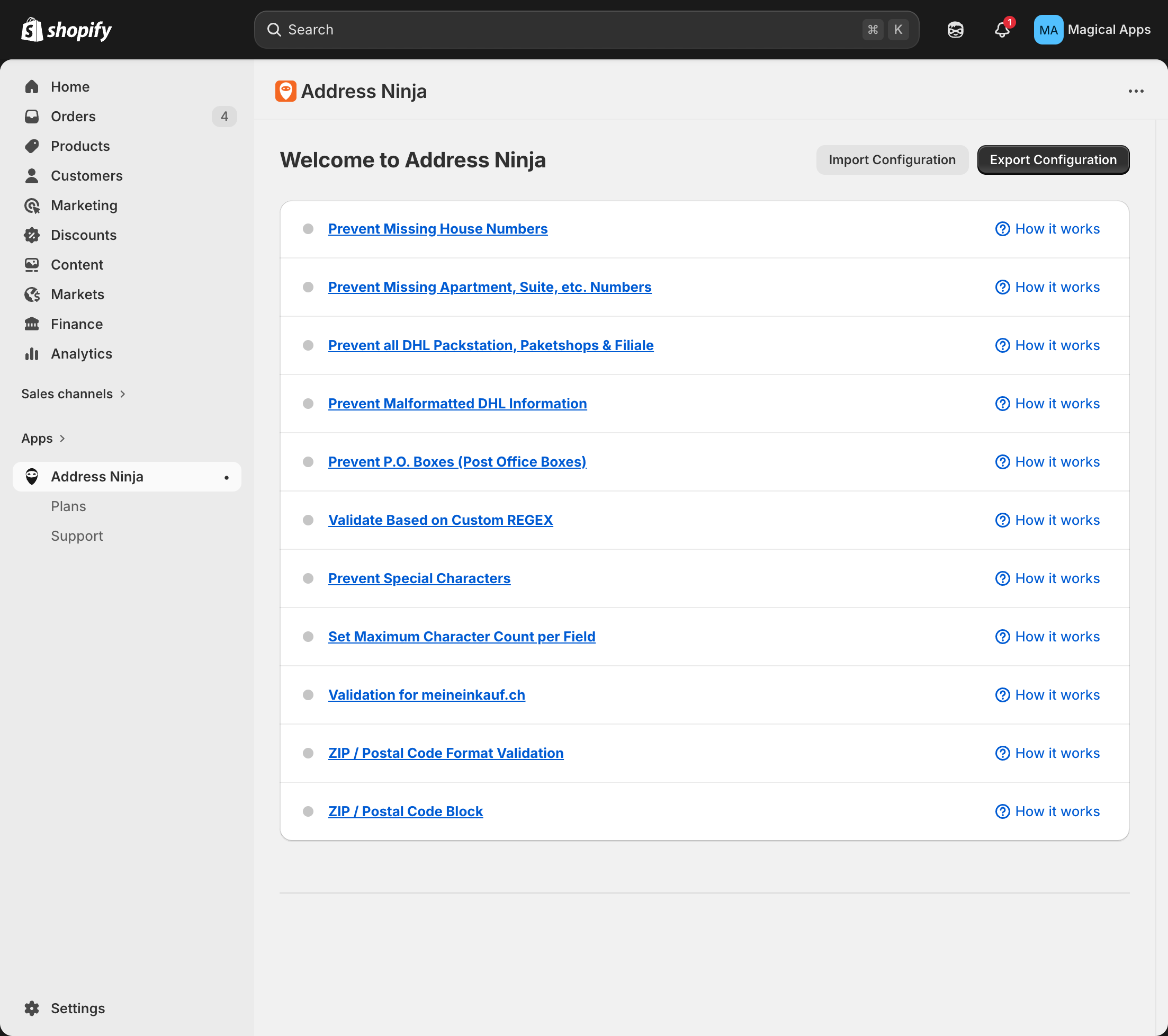Toggle the ZIP / Postal Code Block status dot
This screenshot has height=1036, width=1168.
point(309,811)
